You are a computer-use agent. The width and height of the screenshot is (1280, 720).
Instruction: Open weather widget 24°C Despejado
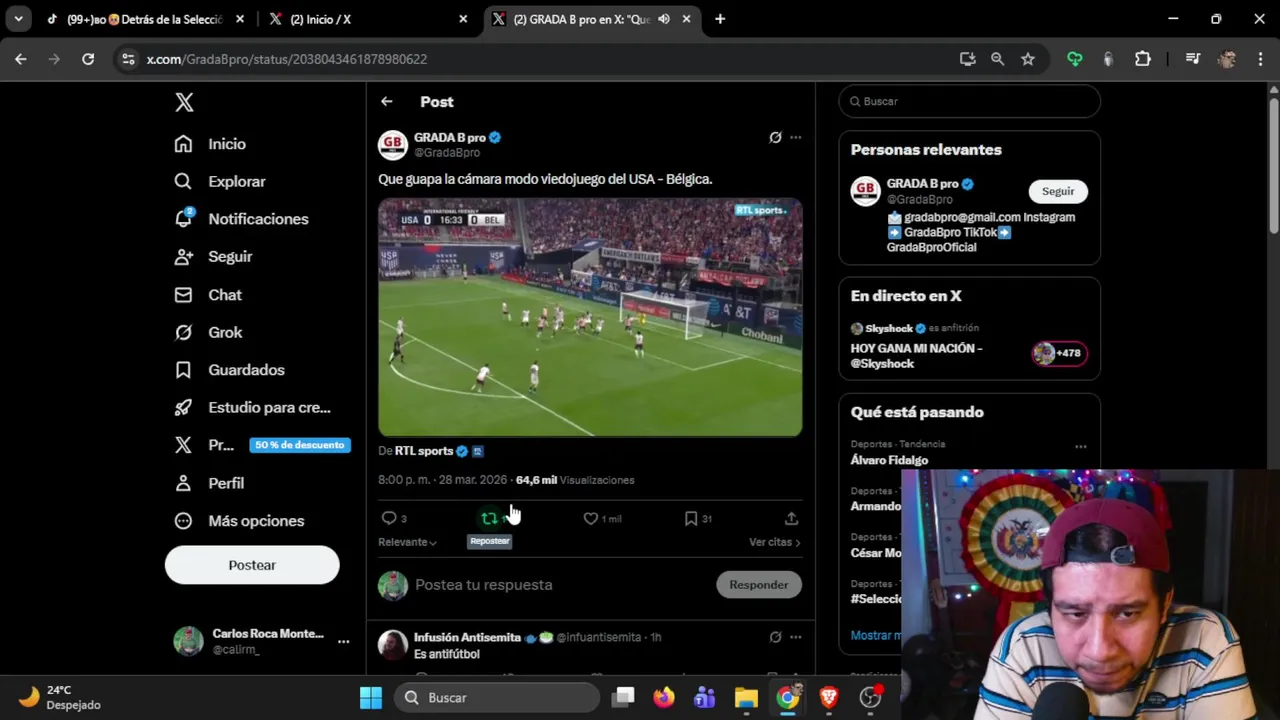[62, 697]
